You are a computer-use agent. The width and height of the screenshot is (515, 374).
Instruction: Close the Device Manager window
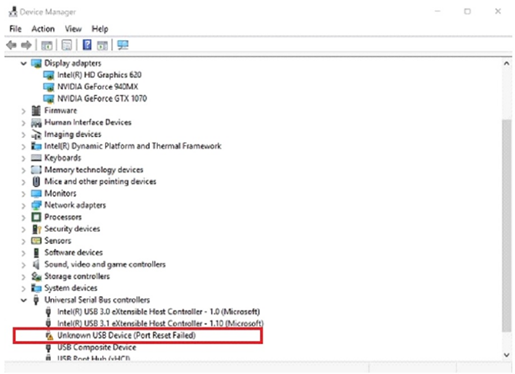(x=498, y=11)
